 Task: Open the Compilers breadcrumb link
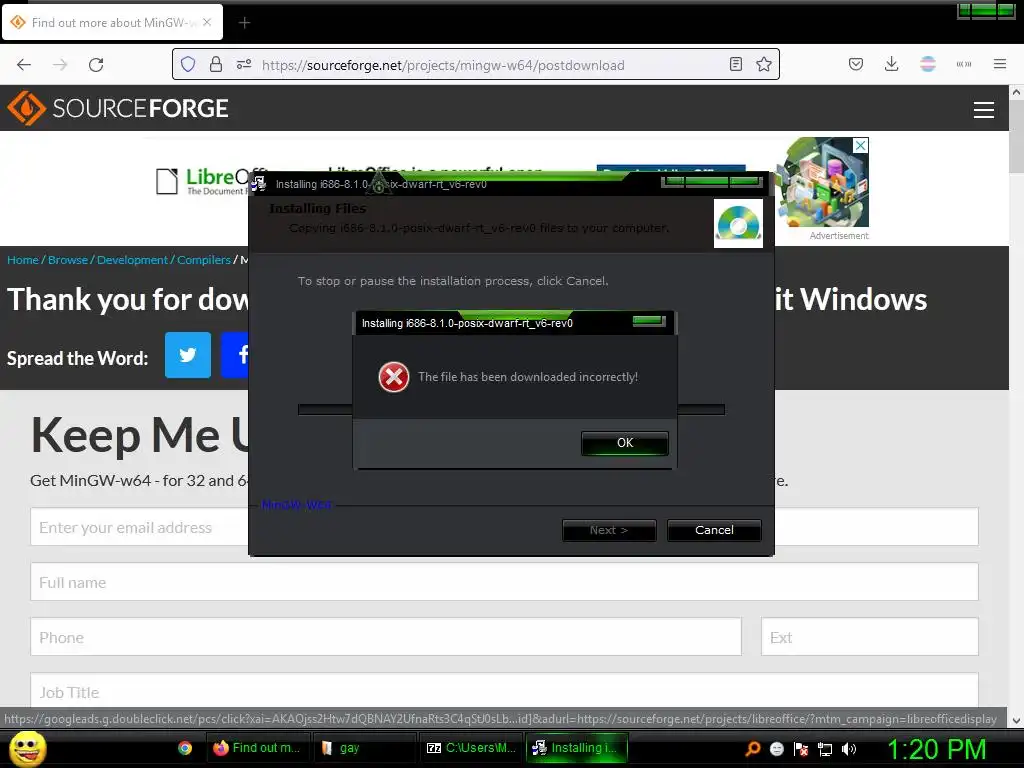pos(203,260)
